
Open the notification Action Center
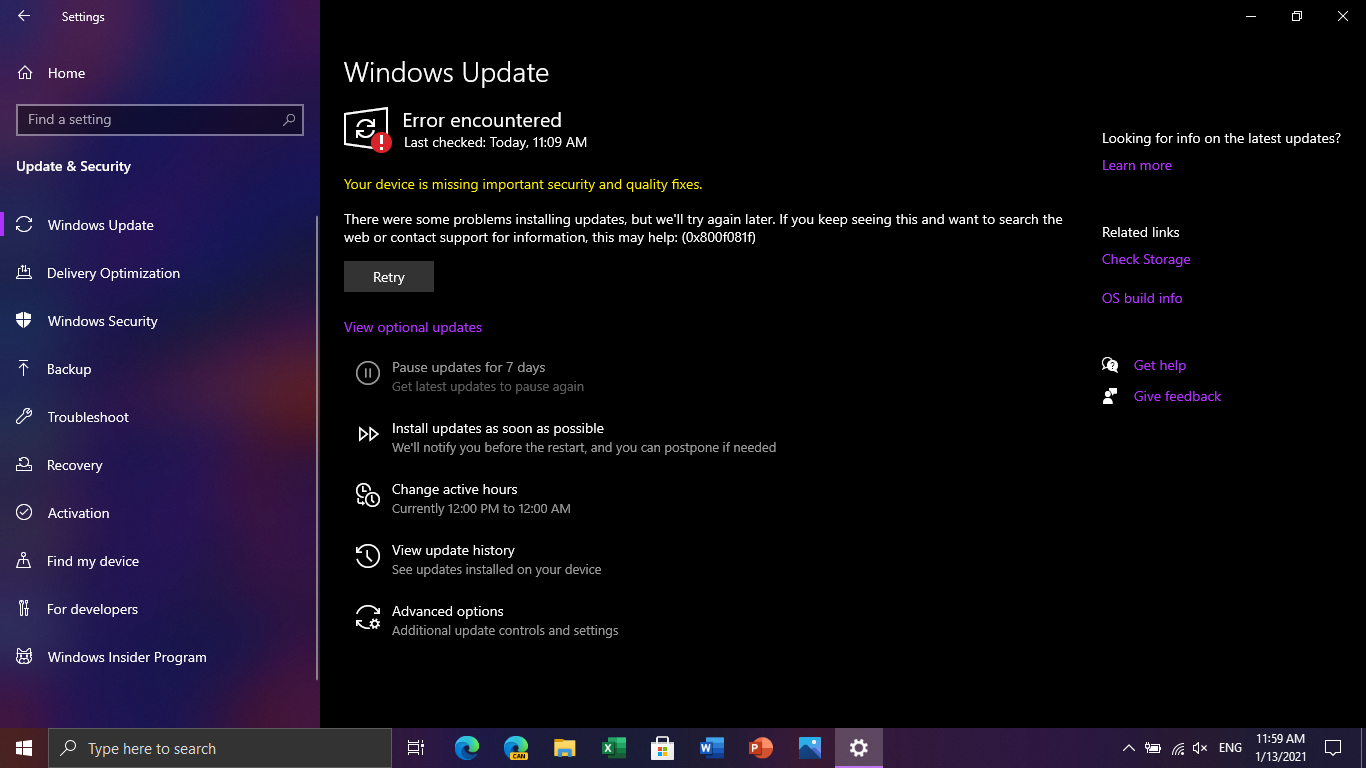[1333, 748]
